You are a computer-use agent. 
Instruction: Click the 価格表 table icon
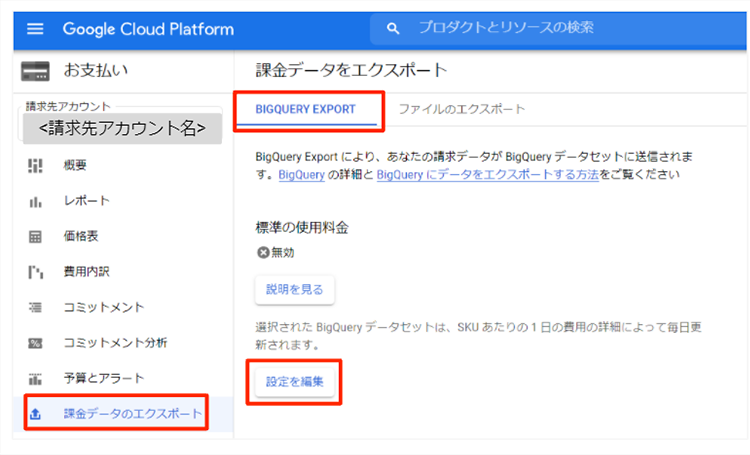[35, 236]
